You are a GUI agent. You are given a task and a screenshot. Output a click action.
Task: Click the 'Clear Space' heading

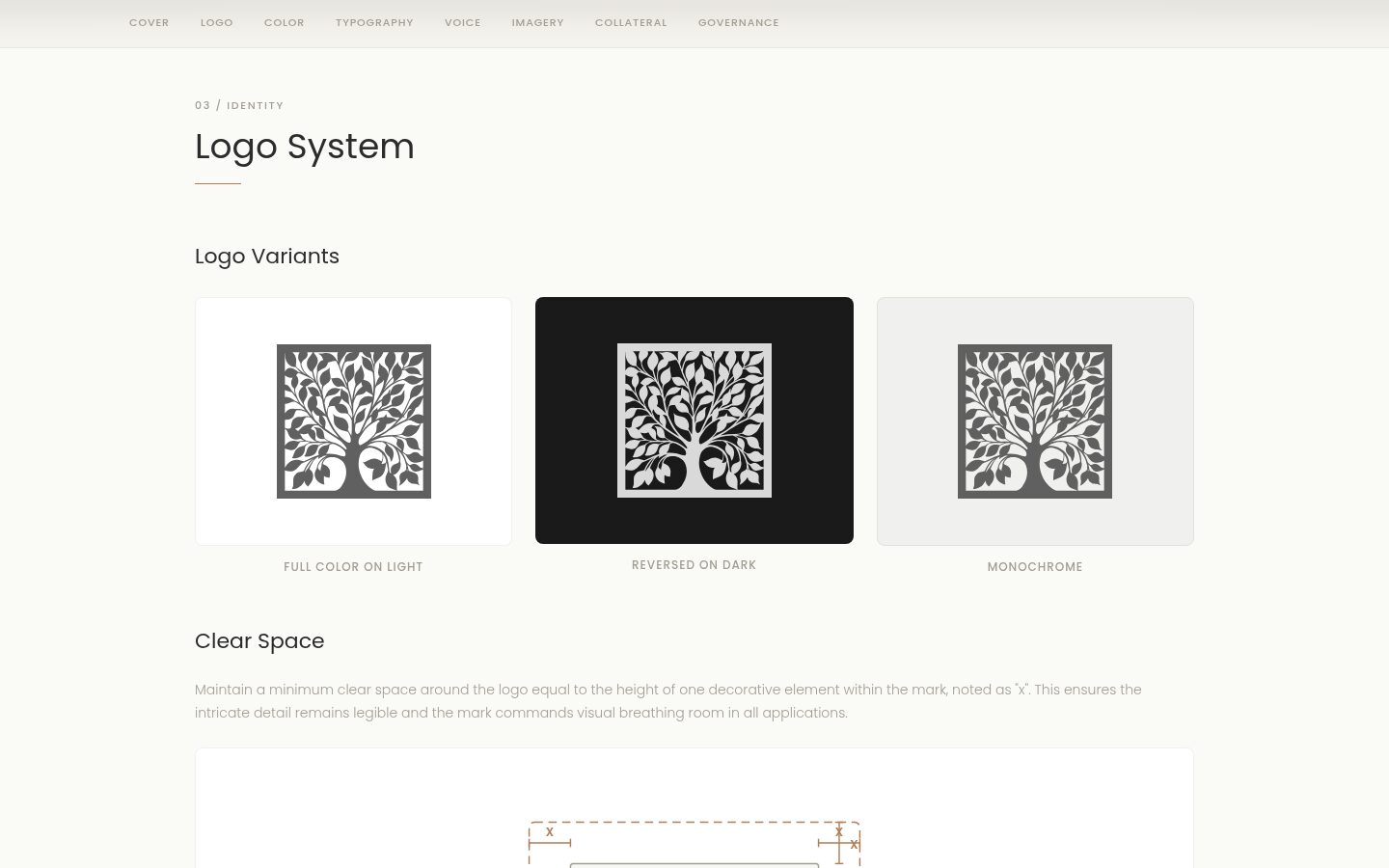(259, 641)
